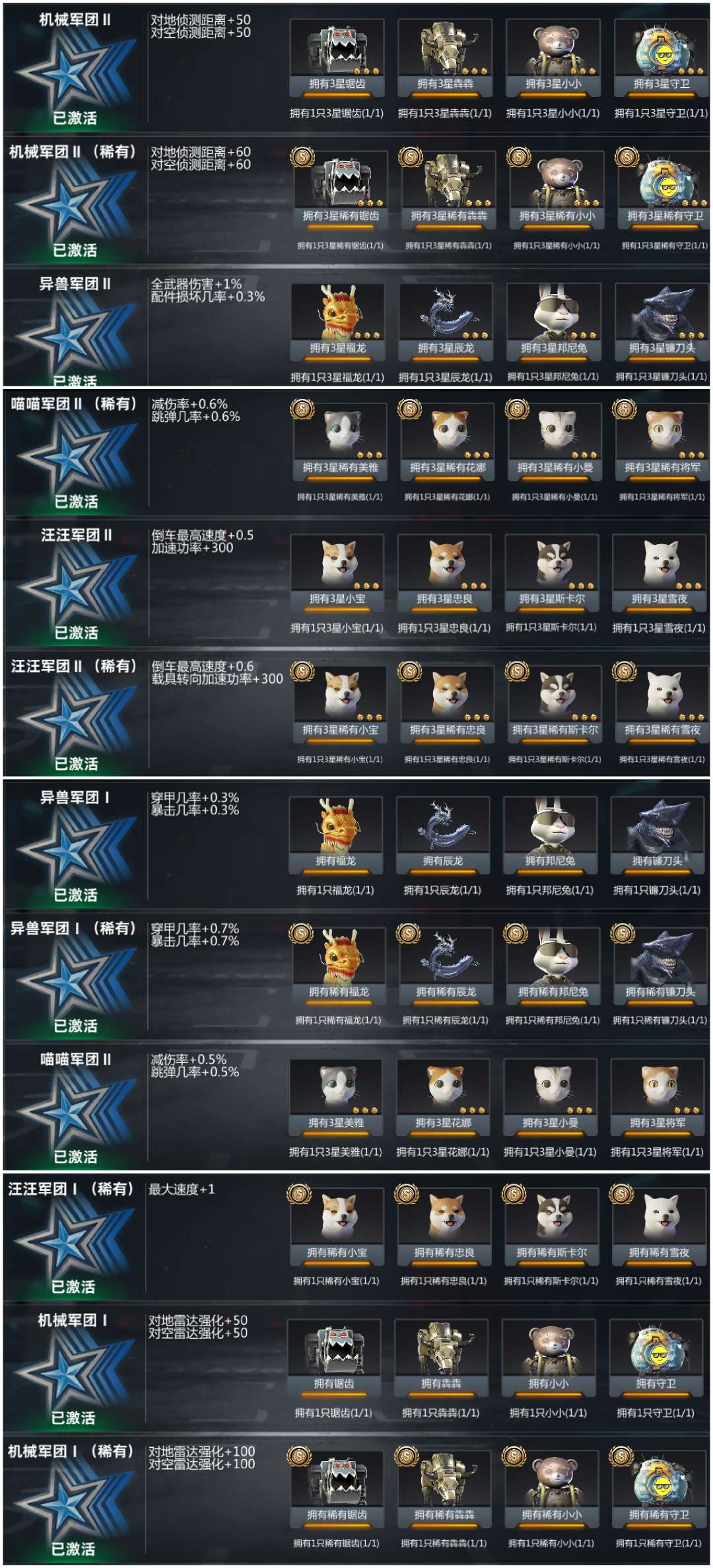
Task: Click the gold coin badge on rare 锯齿 in 机械军团 II 稀有
Action: [302, 157]
